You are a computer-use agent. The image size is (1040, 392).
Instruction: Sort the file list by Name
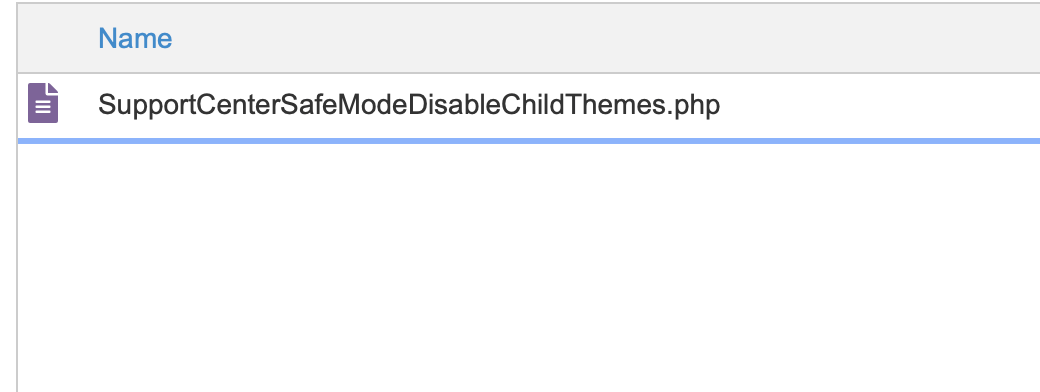[135, 38]
